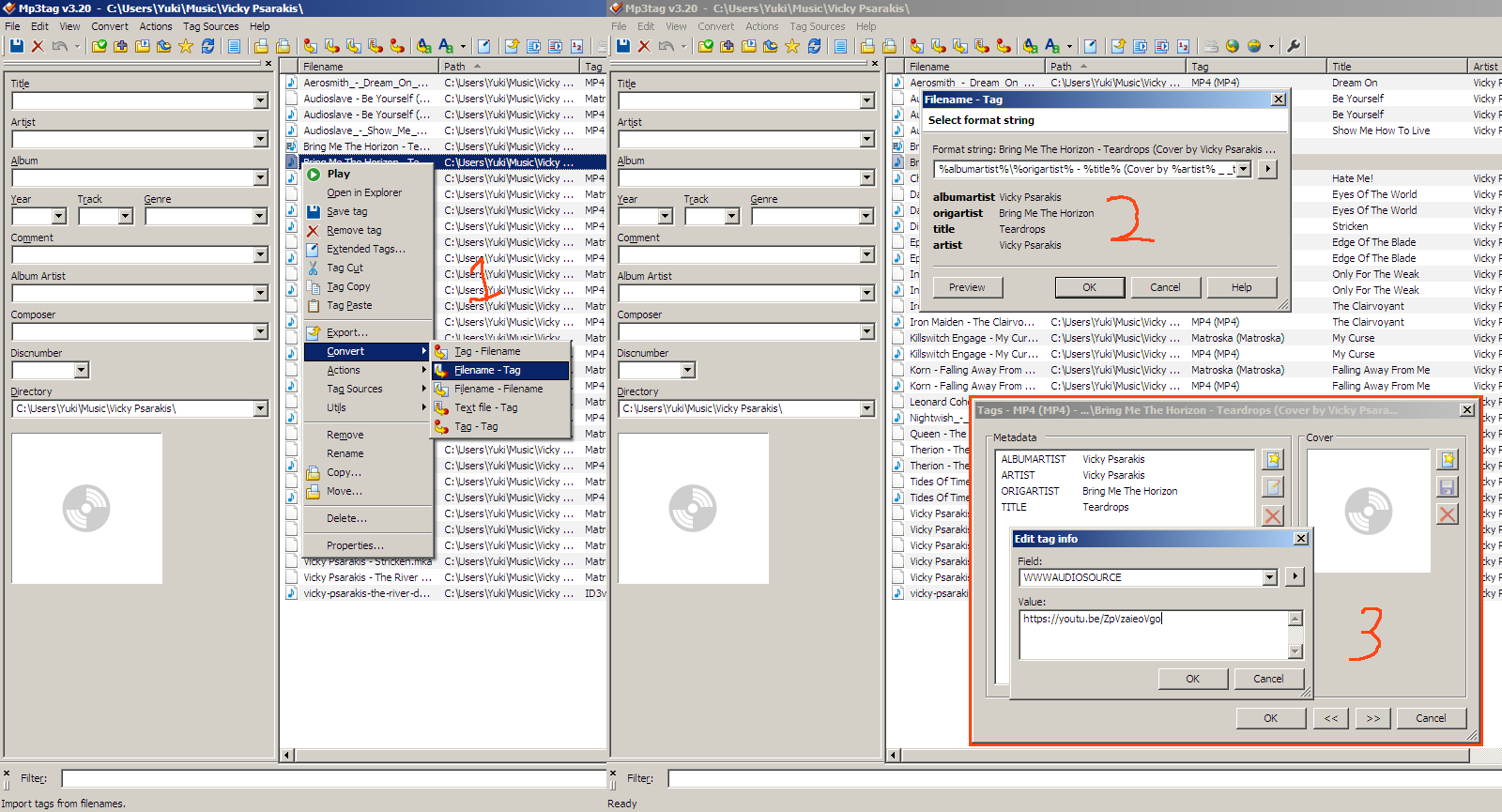Image resolution: width=1502 pixels, height=812 pixels.
Task: Choose Filename - Tag in Convert submenu
Action: pyautogui.click(x=500, y=370)
